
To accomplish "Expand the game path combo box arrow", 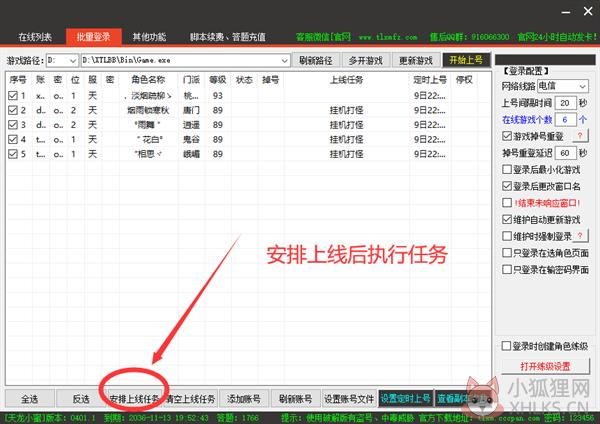I will coord(284,60).
